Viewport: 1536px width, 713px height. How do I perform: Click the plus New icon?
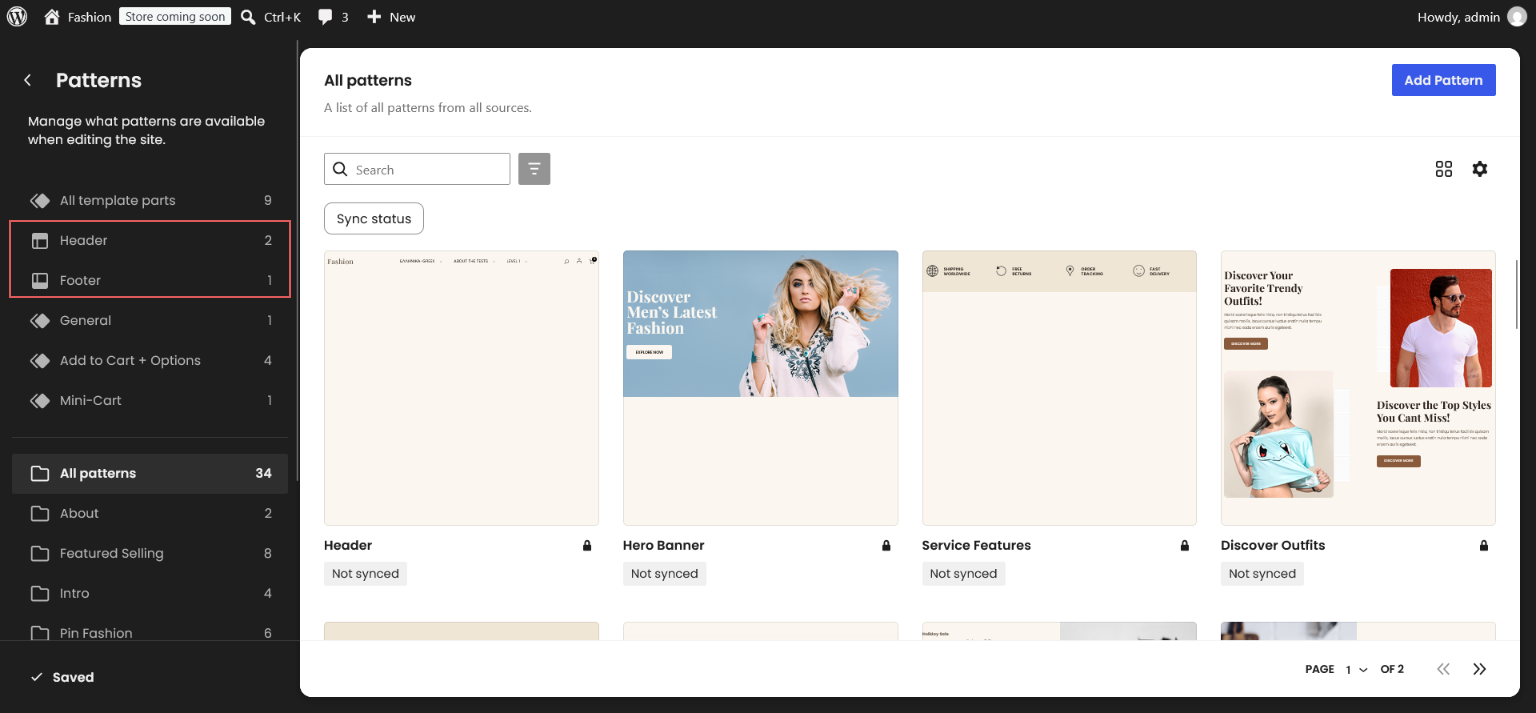click(x=374, y=17)
